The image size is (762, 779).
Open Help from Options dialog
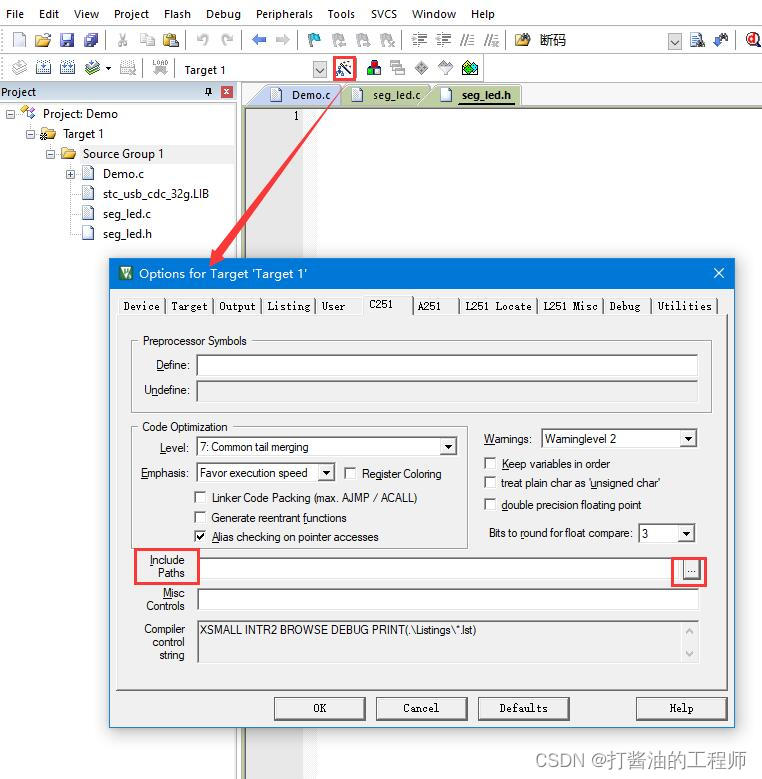click(681, 708)
